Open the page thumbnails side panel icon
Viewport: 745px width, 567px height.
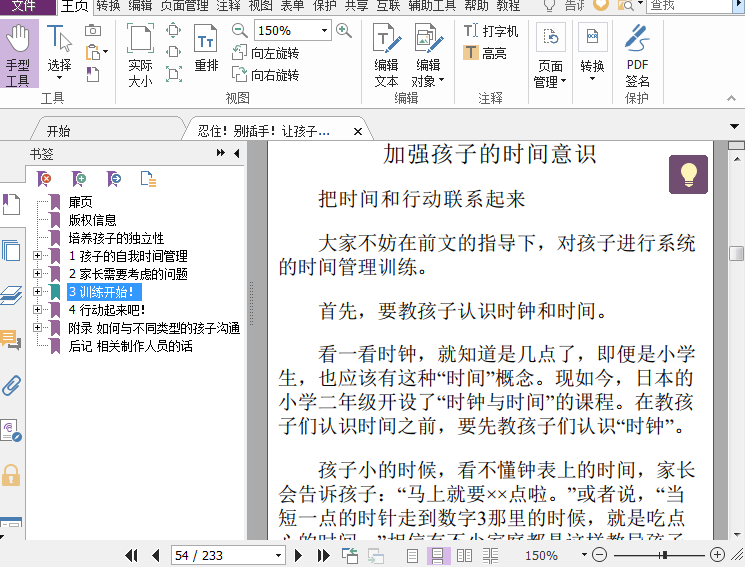[11, 250]
